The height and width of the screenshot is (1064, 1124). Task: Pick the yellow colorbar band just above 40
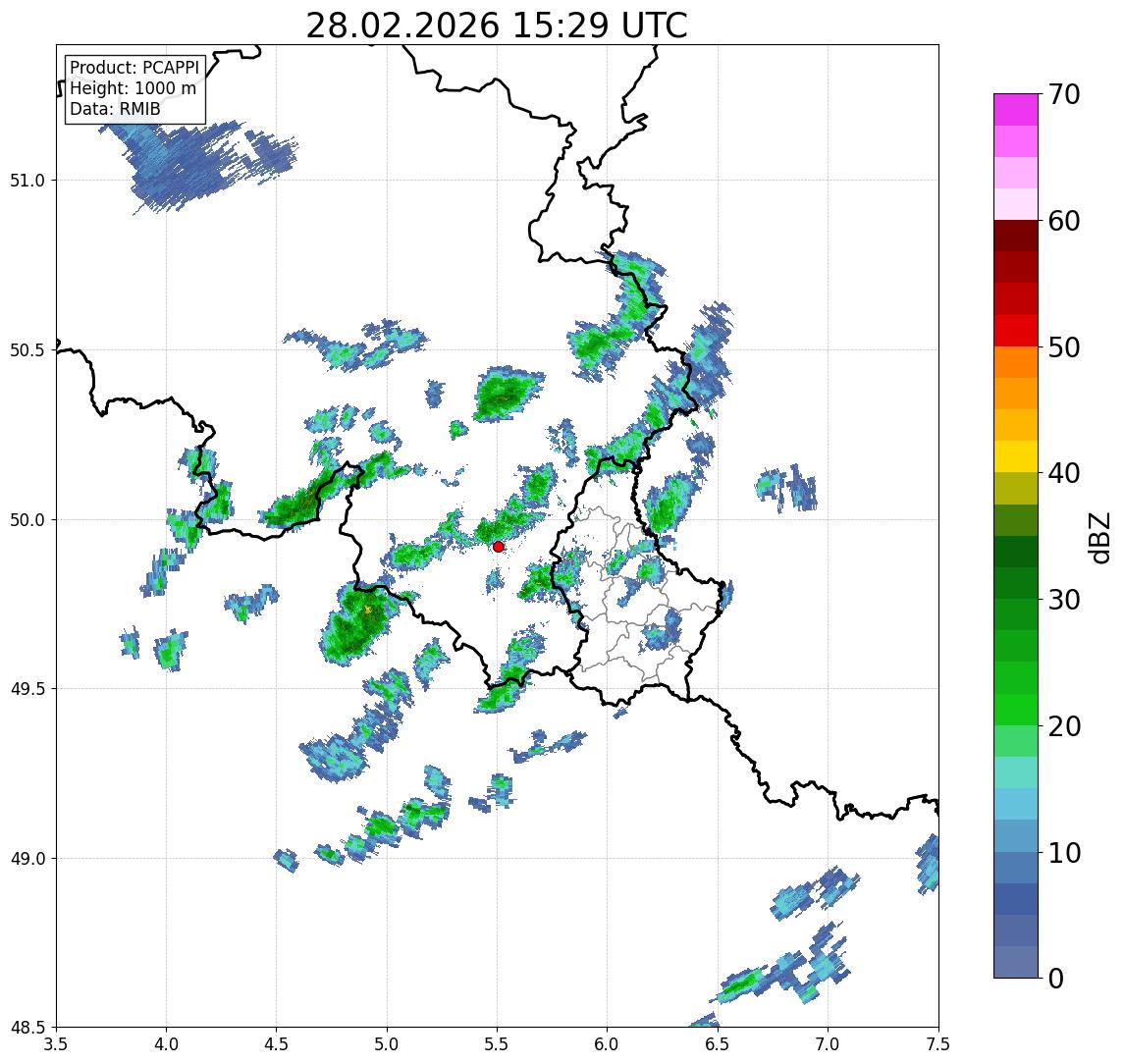(1016, 456)
